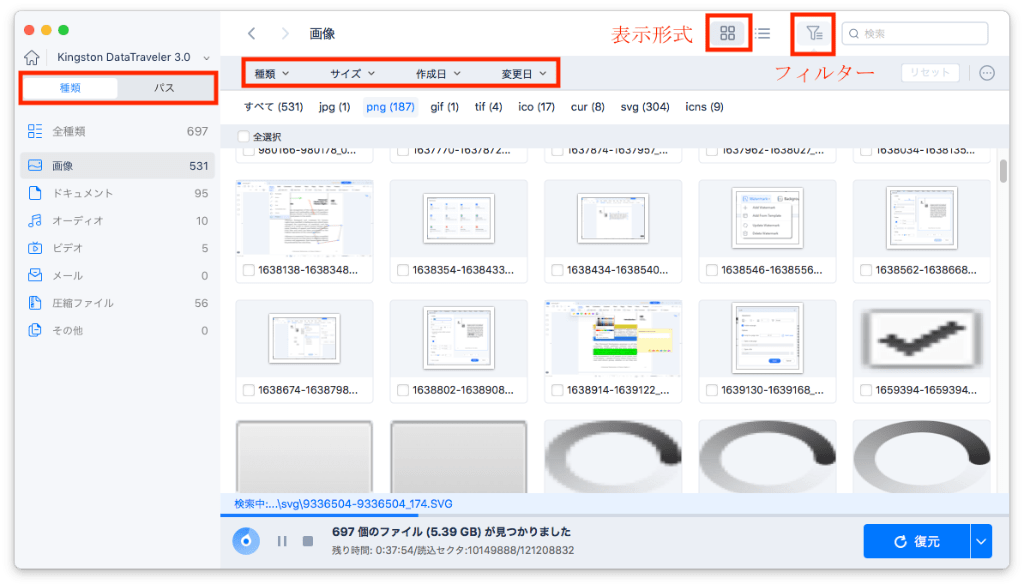
Task: Check file 1638546-1638556 checkbox
Action: [711, 270]
